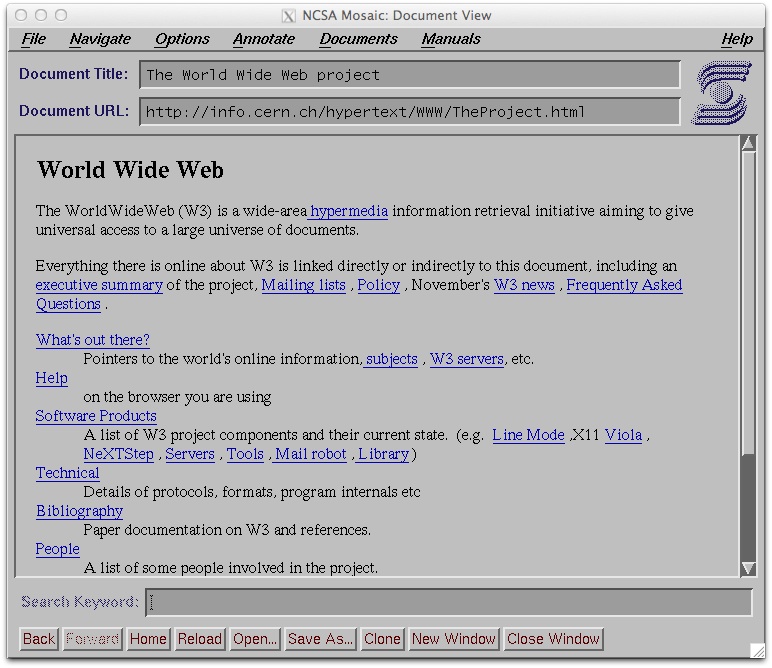
Task: Click the window resize grip corner
Action: point(757,650)
